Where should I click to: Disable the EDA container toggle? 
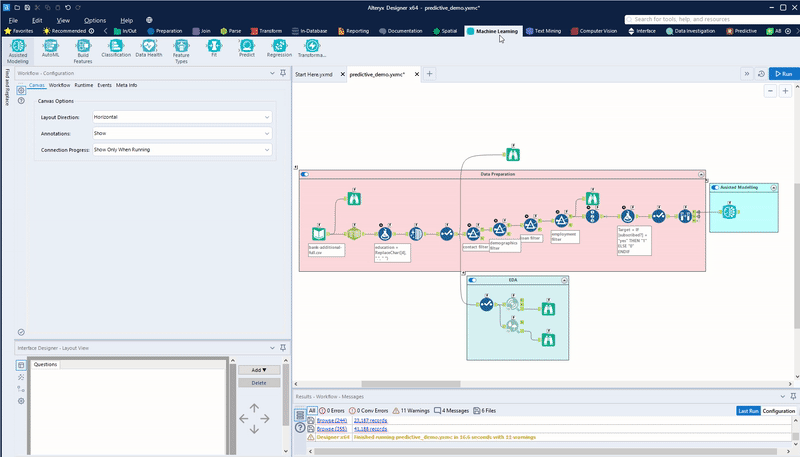472,280
